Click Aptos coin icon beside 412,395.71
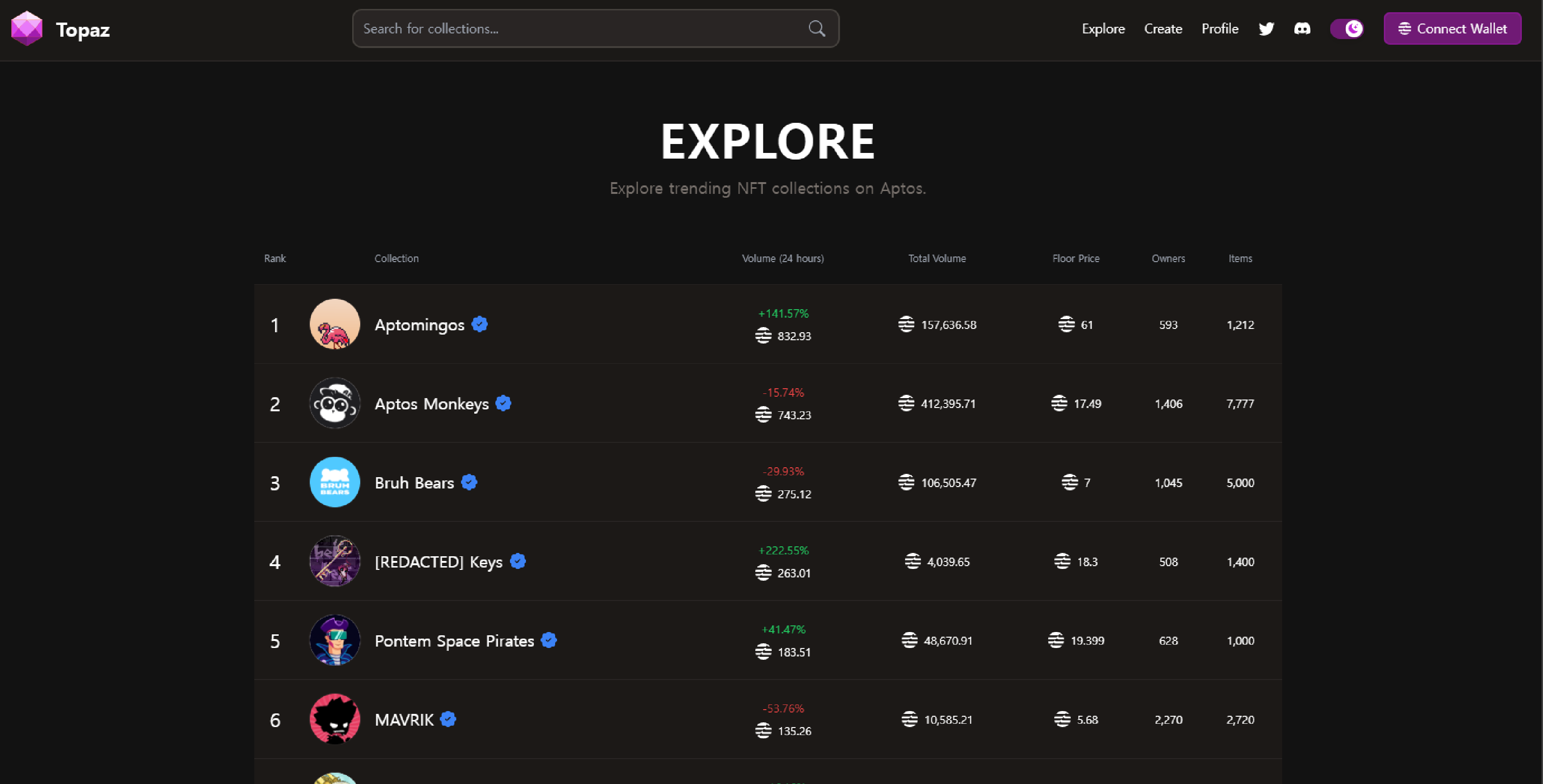Image resolution: width=1543 pixels, height=784 pixels. 906,403
